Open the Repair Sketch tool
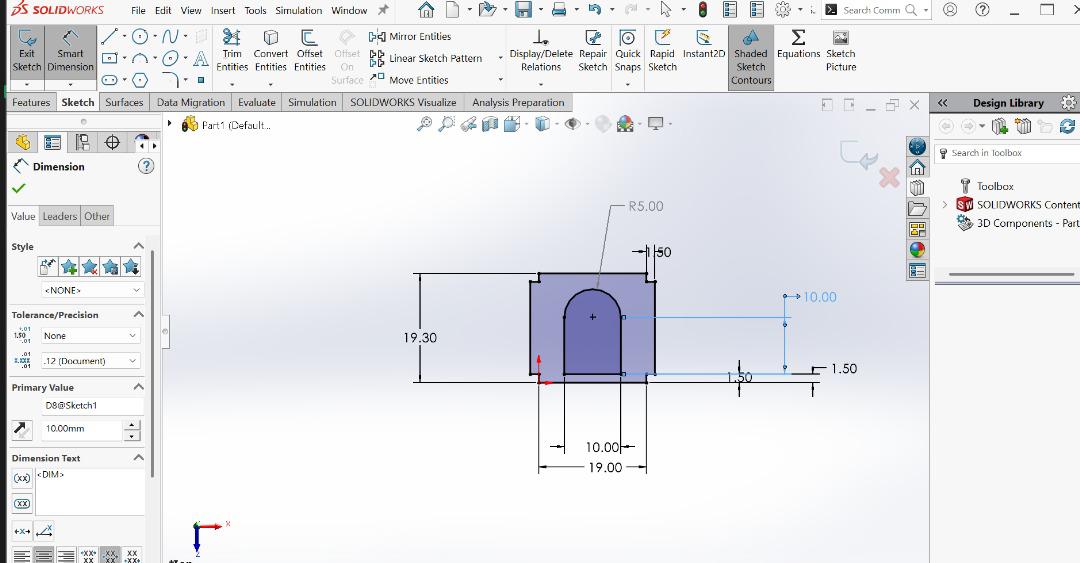Viewport: 1080px width, 563px height. click(x=592, y=51)
